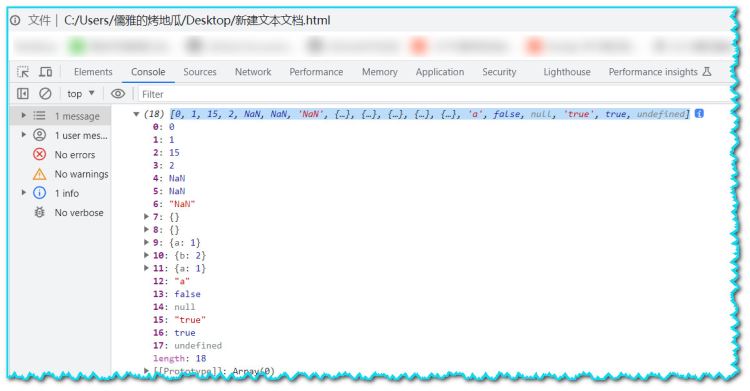Viewport: 750px width, 391px height.
Task: Click array entry 1: 1
Action: click(164, 140)
